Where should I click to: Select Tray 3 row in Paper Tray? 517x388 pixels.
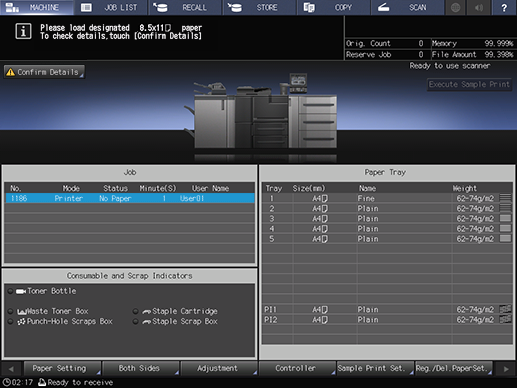click(387, 219)
